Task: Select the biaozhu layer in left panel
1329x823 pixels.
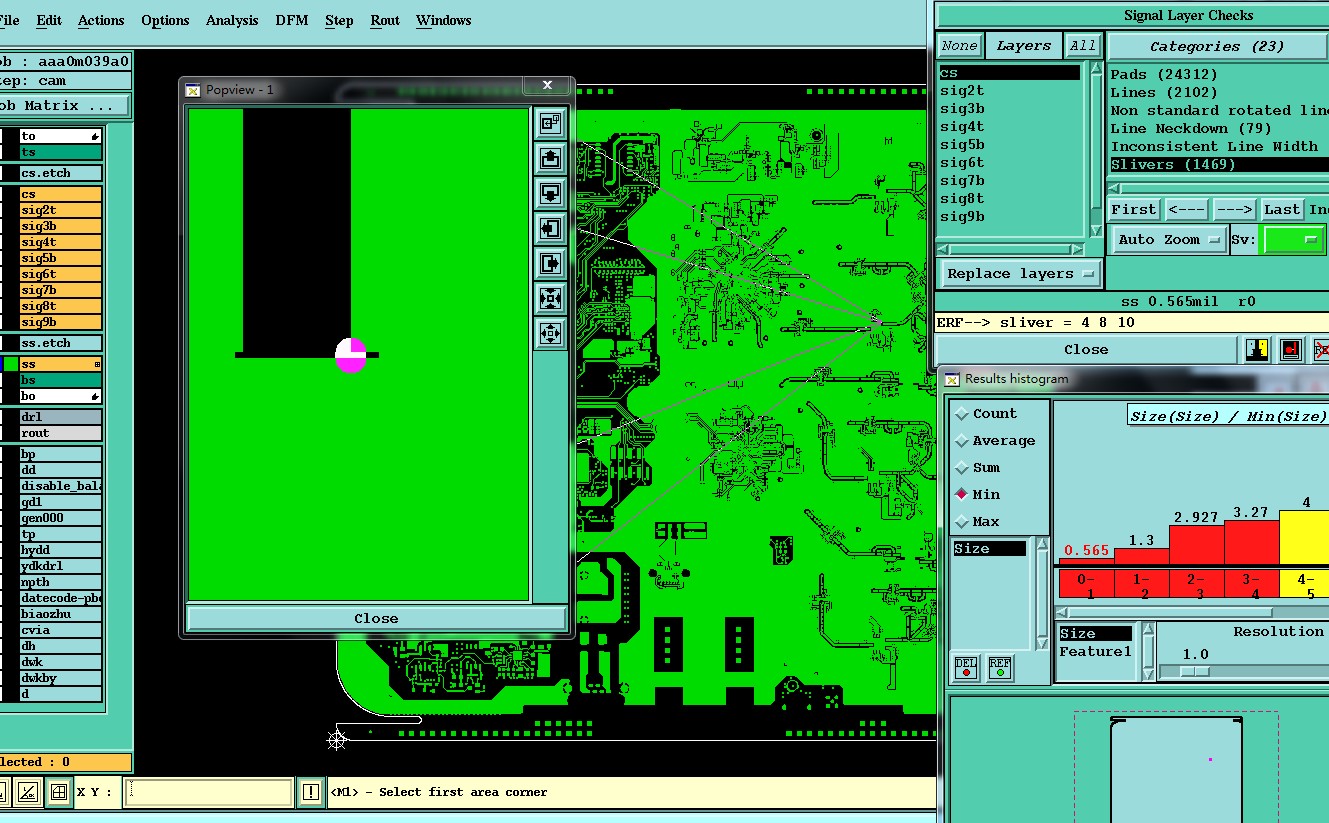Action: pyautogui.click(x=60, y=614)
